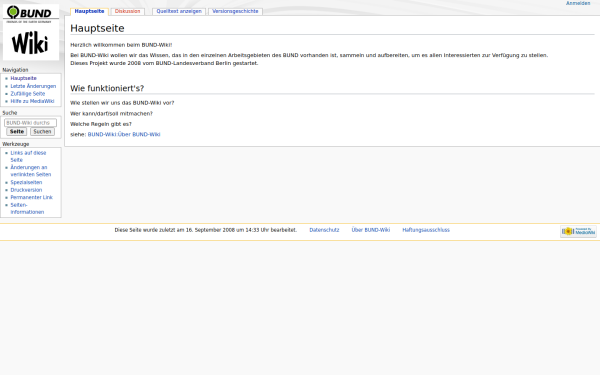This screenshot has width=600, height=375.
Task: Switch to the Diskussion tab
Action: pyautogui.click(x=128, y=11)
